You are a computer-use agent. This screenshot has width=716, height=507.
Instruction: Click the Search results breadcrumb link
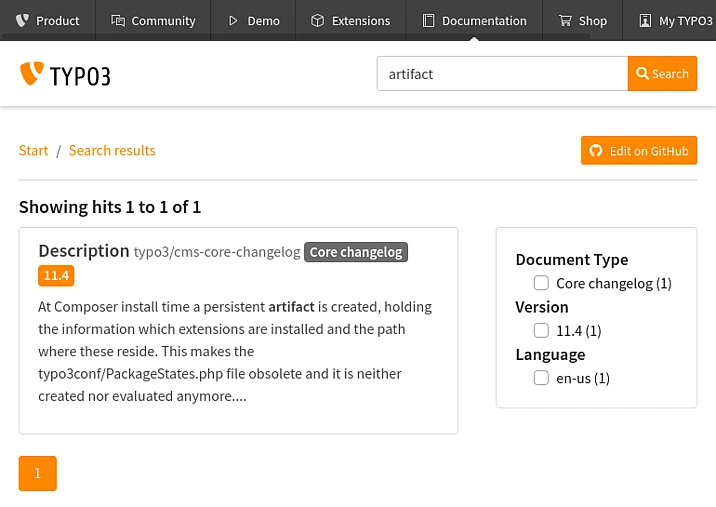tap(112, 150)
